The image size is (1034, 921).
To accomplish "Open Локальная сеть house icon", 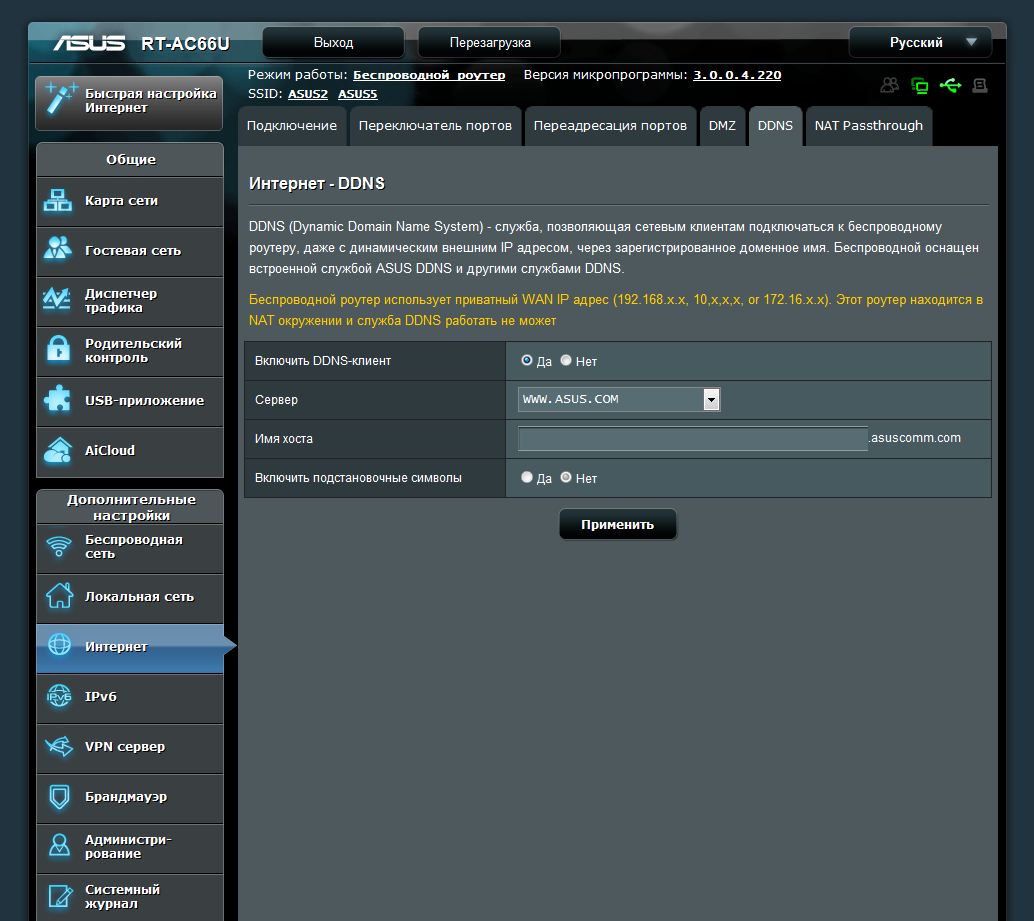I will click(59, 596).
